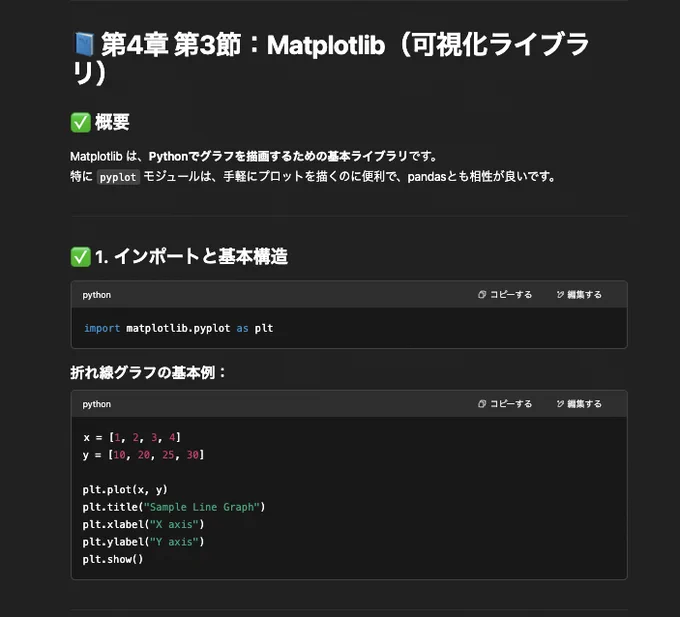
Task: Click the line import matplotlib.pyplot as plt
Action: pyautogui.click(x=179, y=328)
